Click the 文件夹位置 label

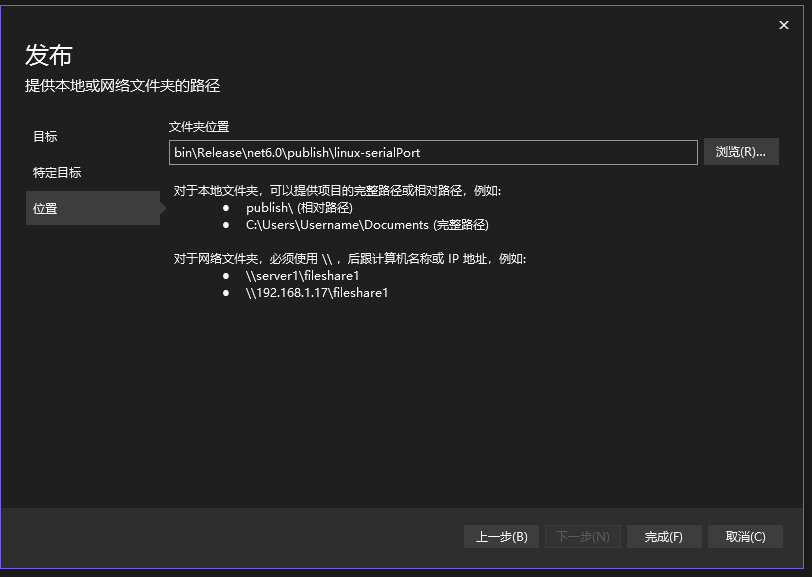click(x=199, y=126)
